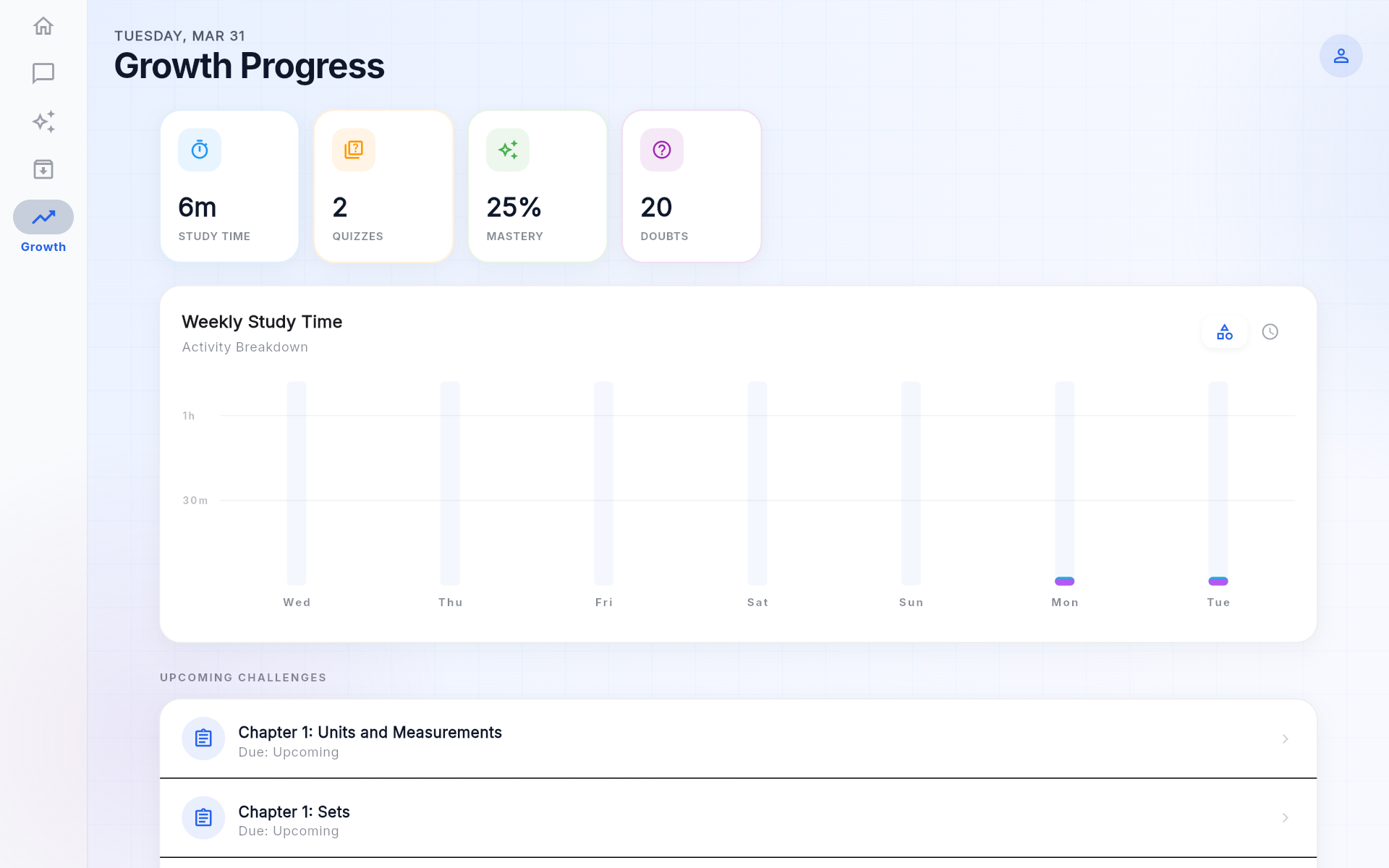The width and height of the screenshot is (1389, 868).
Task: Enable the Growth sidebar view
Action: point(43,217)
